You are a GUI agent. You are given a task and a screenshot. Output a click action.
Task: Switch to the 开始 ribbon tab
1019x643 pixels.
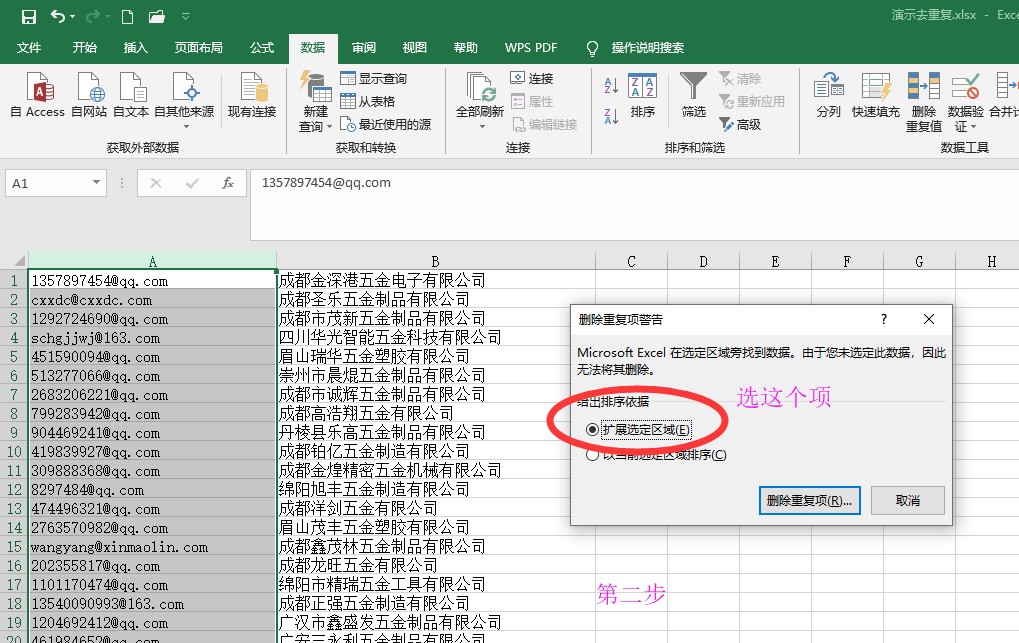coord(84,47)
